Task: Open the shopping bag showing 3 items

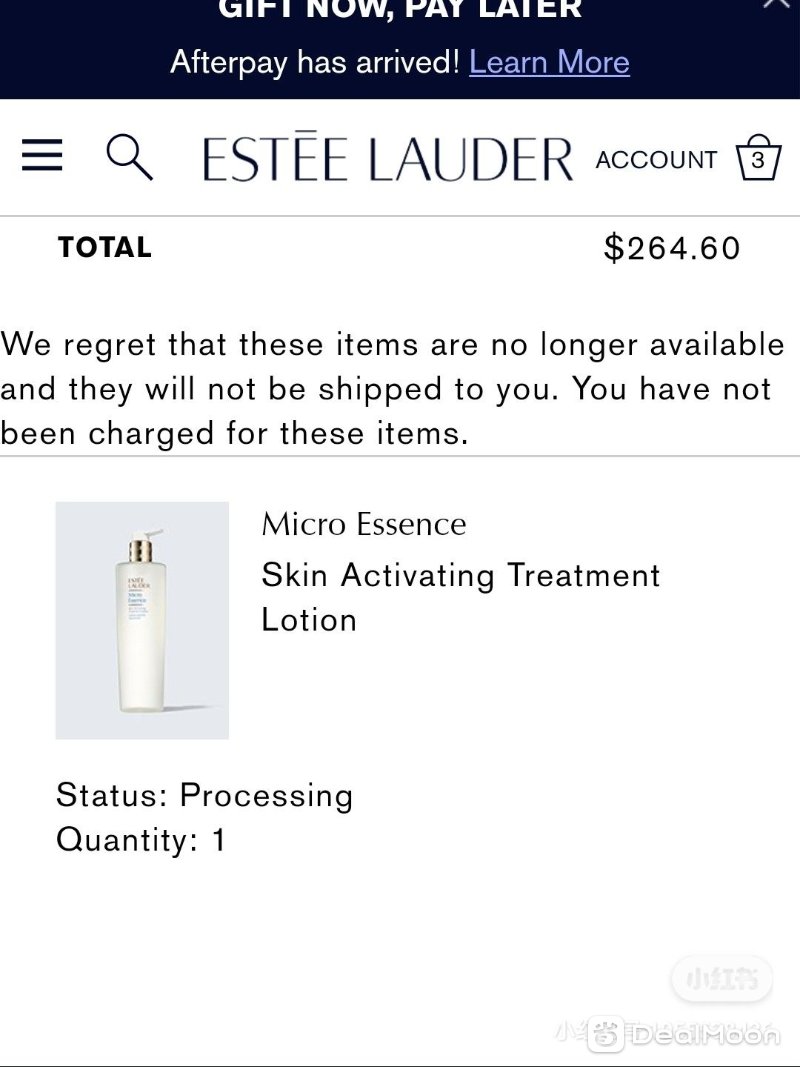Action: pyautogui.click(x=758, y=158)
